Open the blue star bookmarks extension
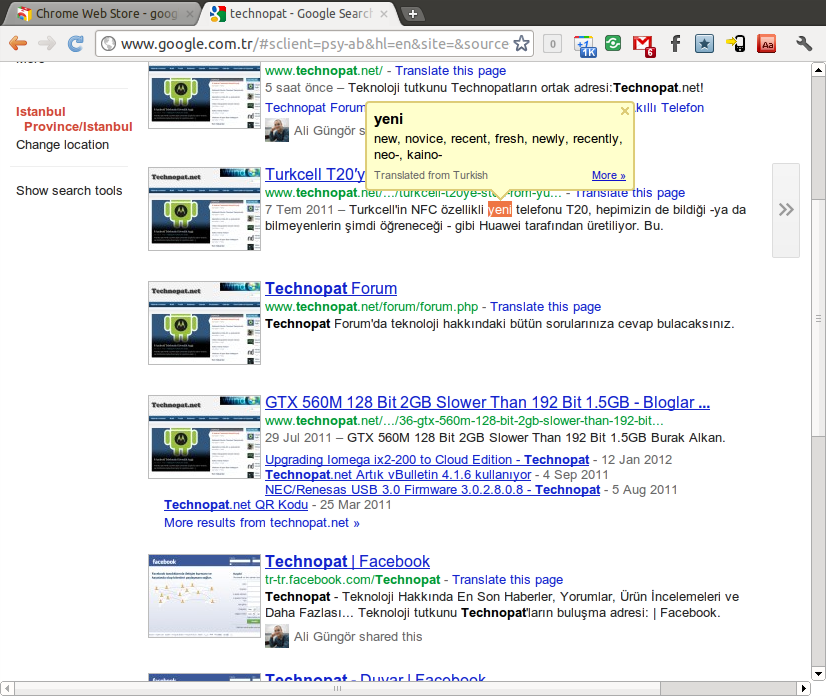The width and height of the screenshot is (826, 696). (x=704, y=44)
